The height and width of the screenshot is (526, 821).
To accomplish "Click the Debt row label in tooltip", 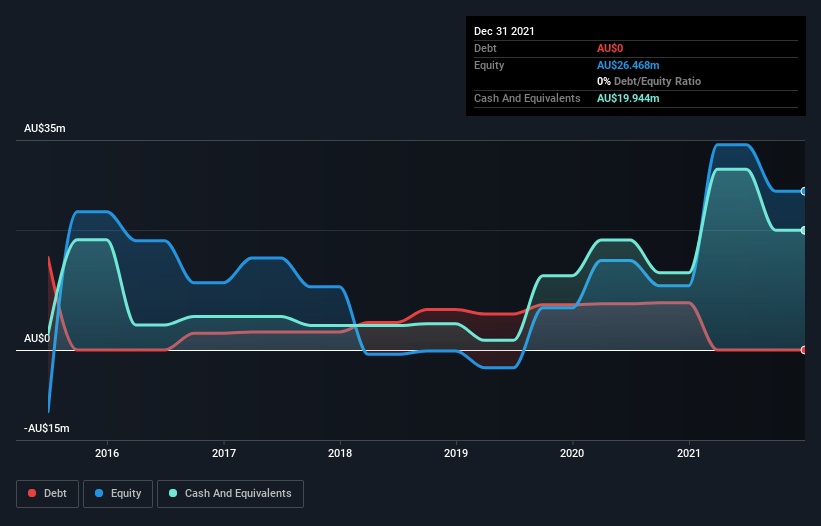I will pos(485,48).
